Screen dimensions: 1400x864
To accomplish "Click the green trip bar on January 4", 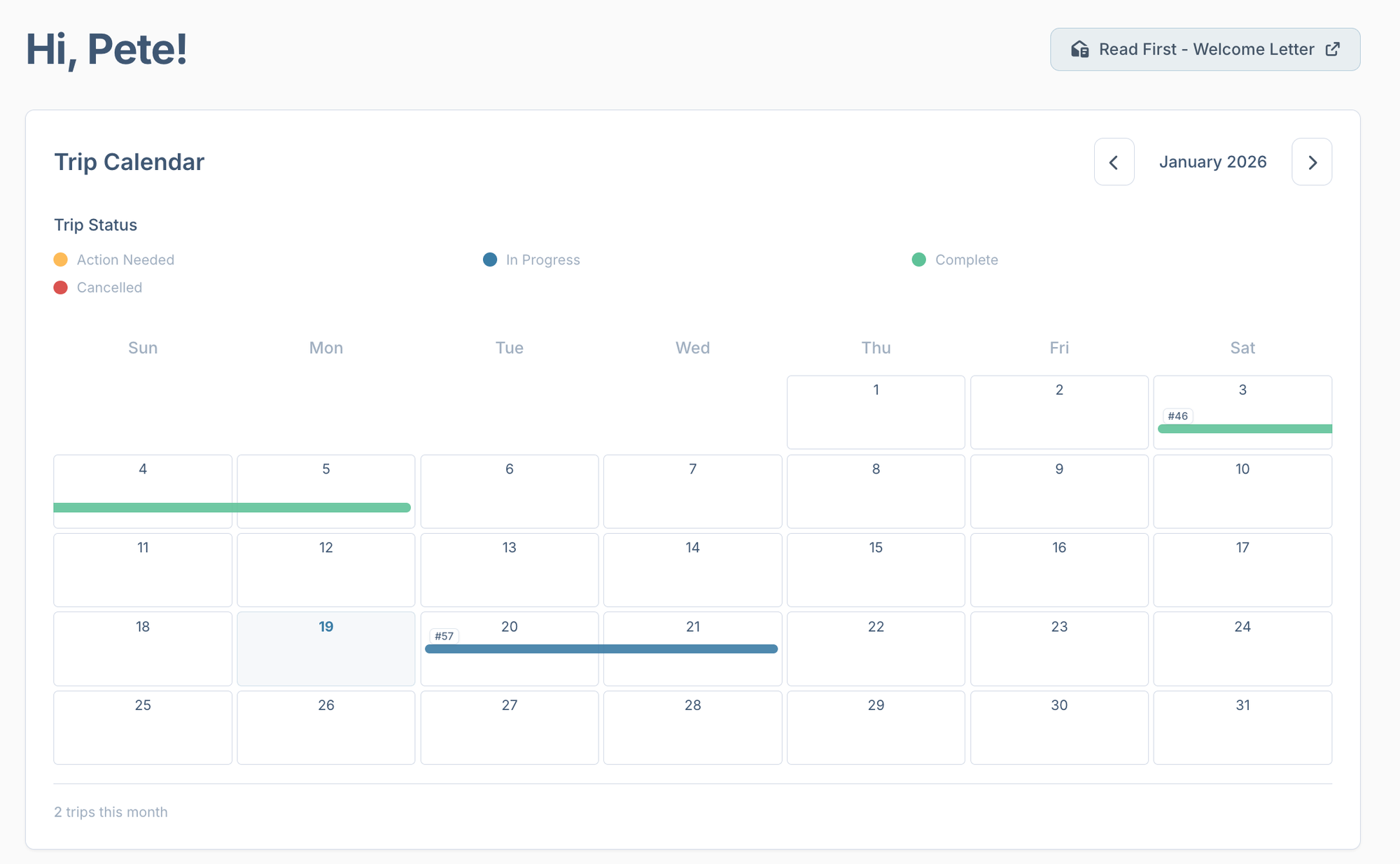I will [143, 507].
